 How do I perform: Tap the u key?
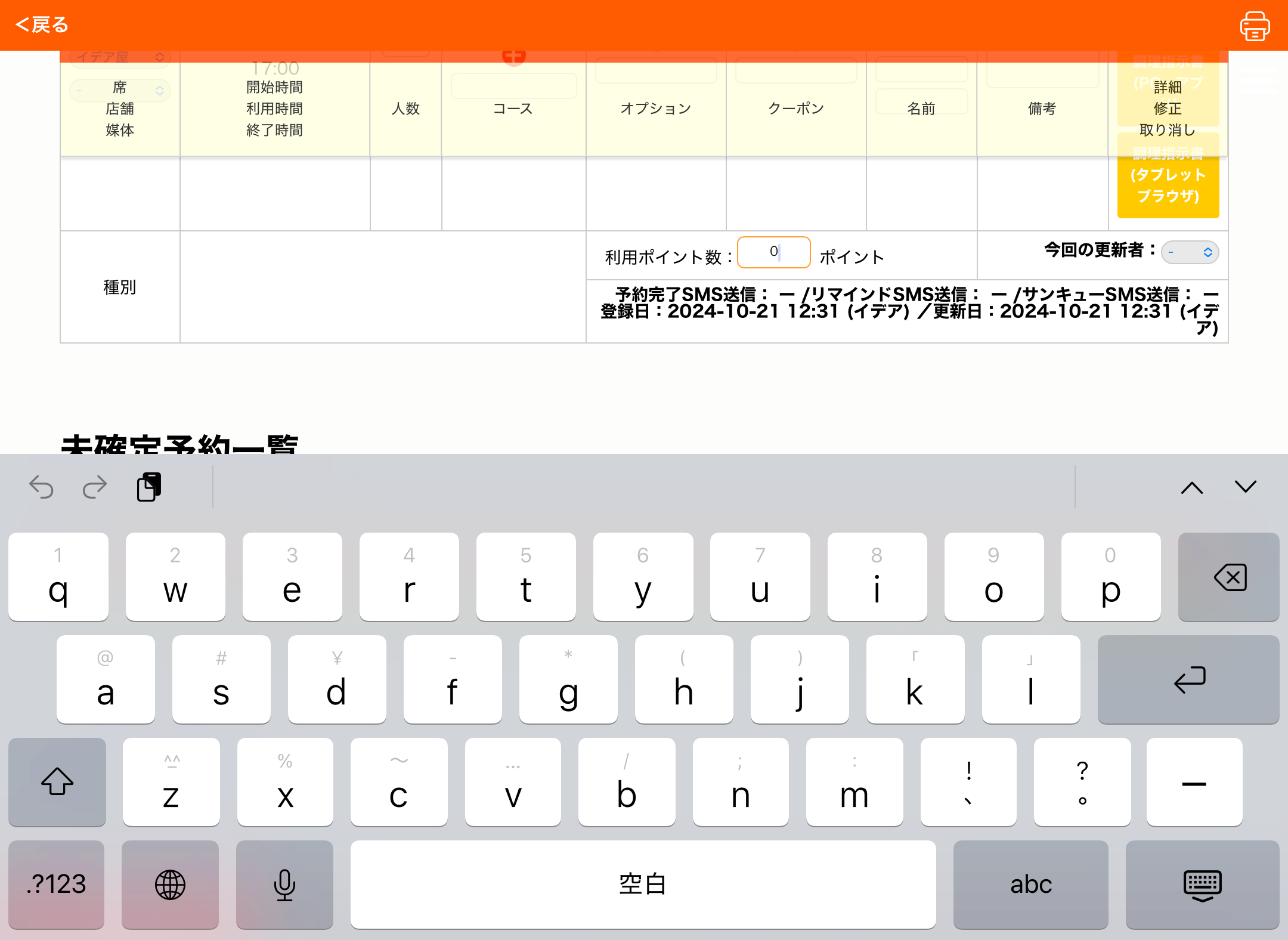click(x=760, y=577)
